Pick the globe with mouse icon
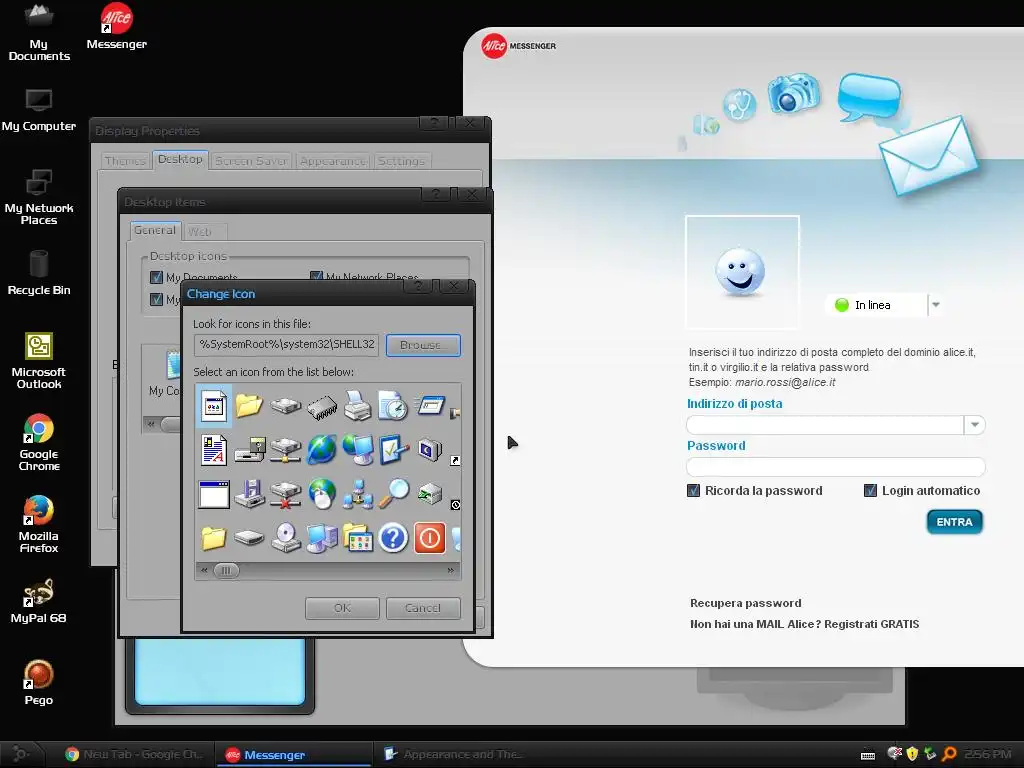The image size is (1024, 768). [322, 494]
